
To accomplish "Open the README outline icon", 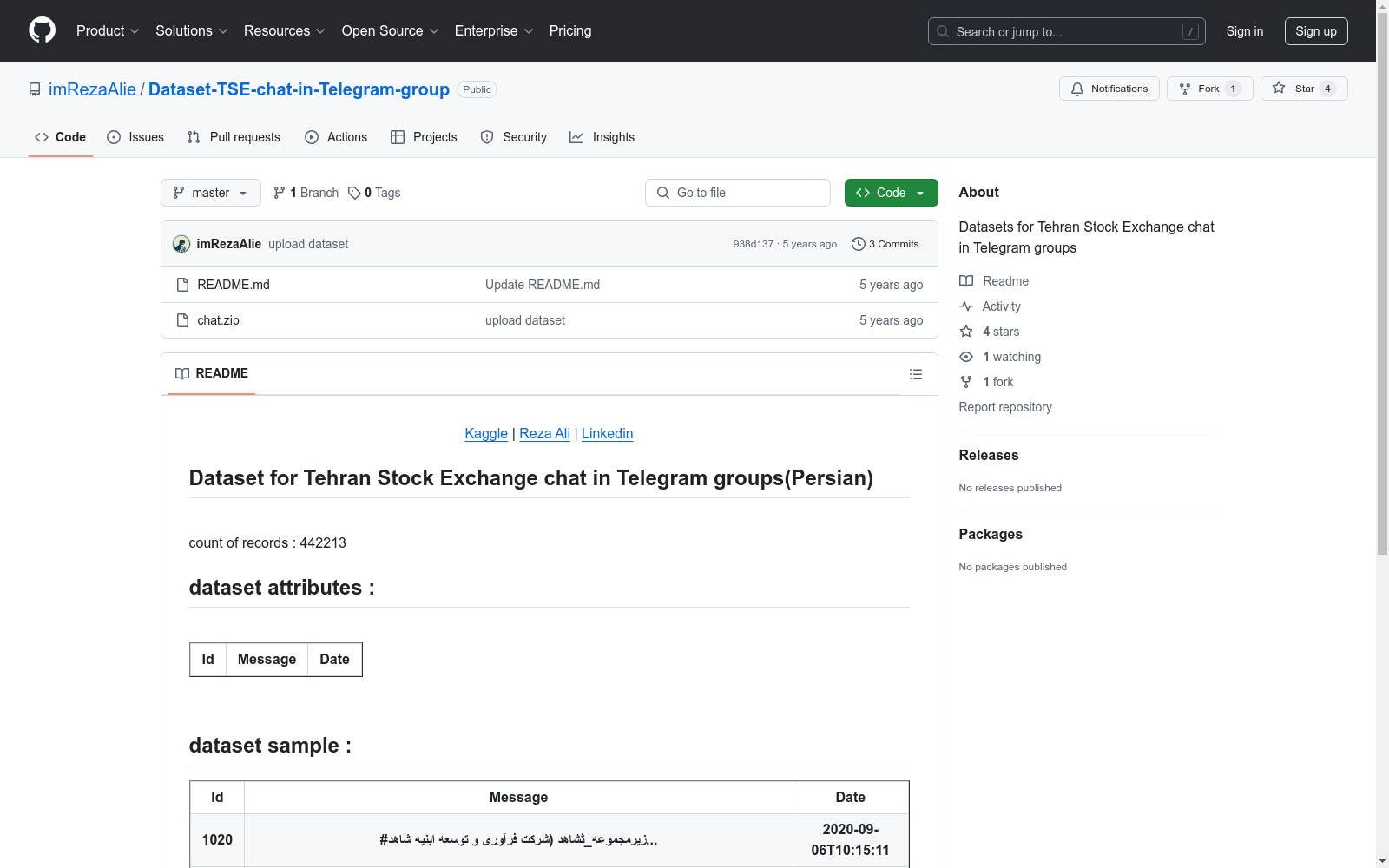I will (916, 374).
